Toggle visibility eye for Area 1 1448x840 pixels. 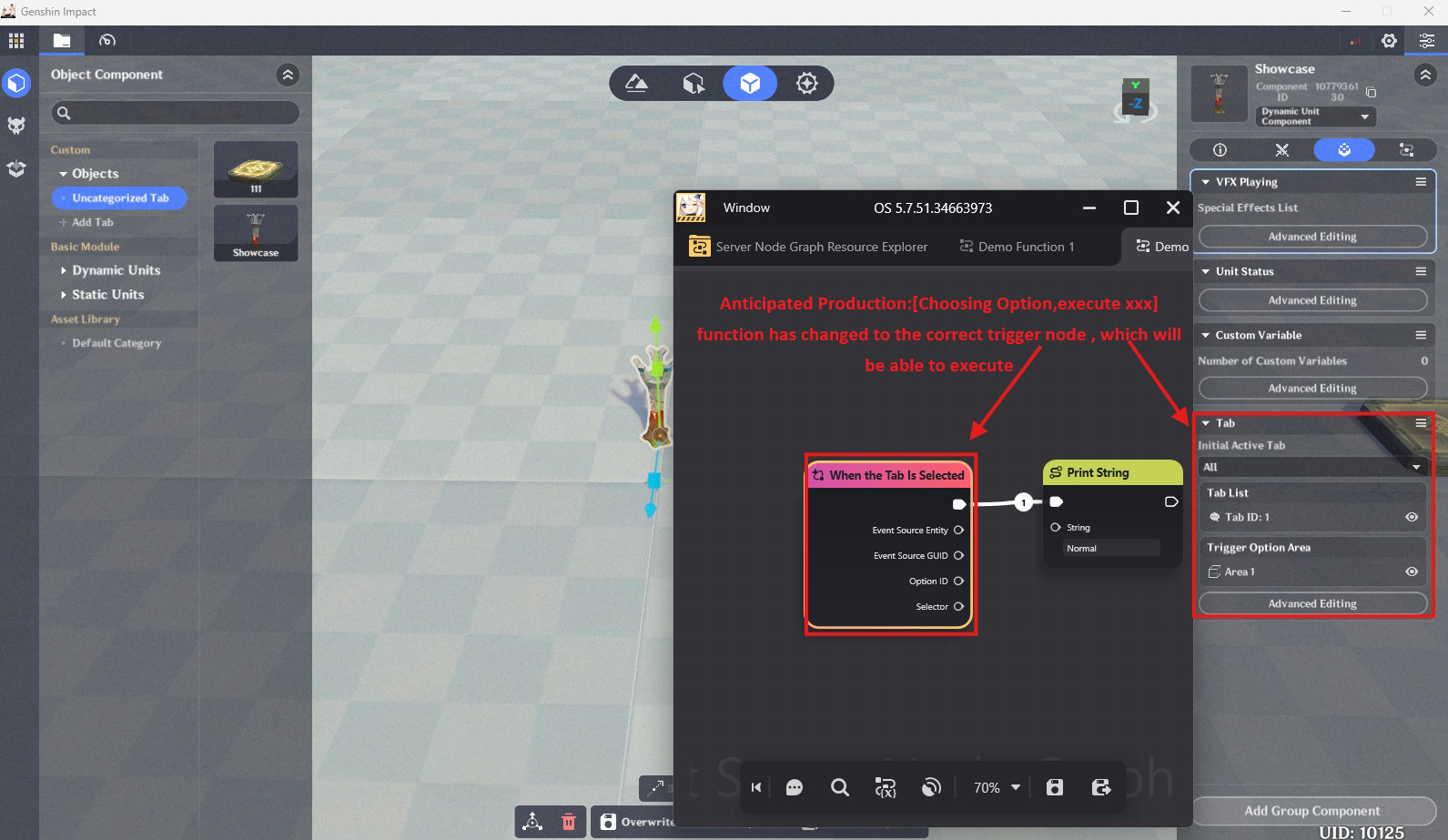pos(1412,572)
